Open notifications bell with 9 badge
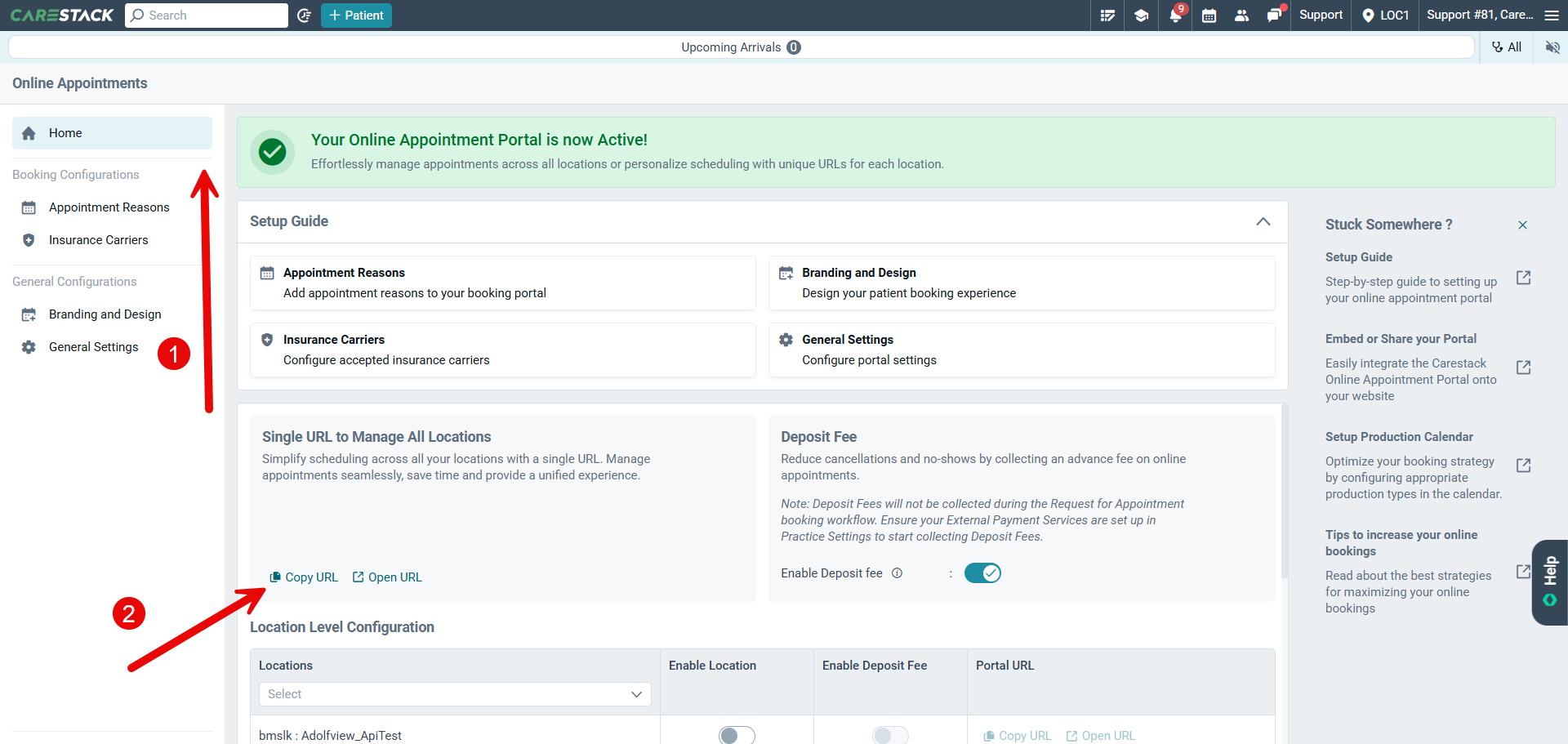The height and width of the screenshot is (744, 1568). 1175,16
